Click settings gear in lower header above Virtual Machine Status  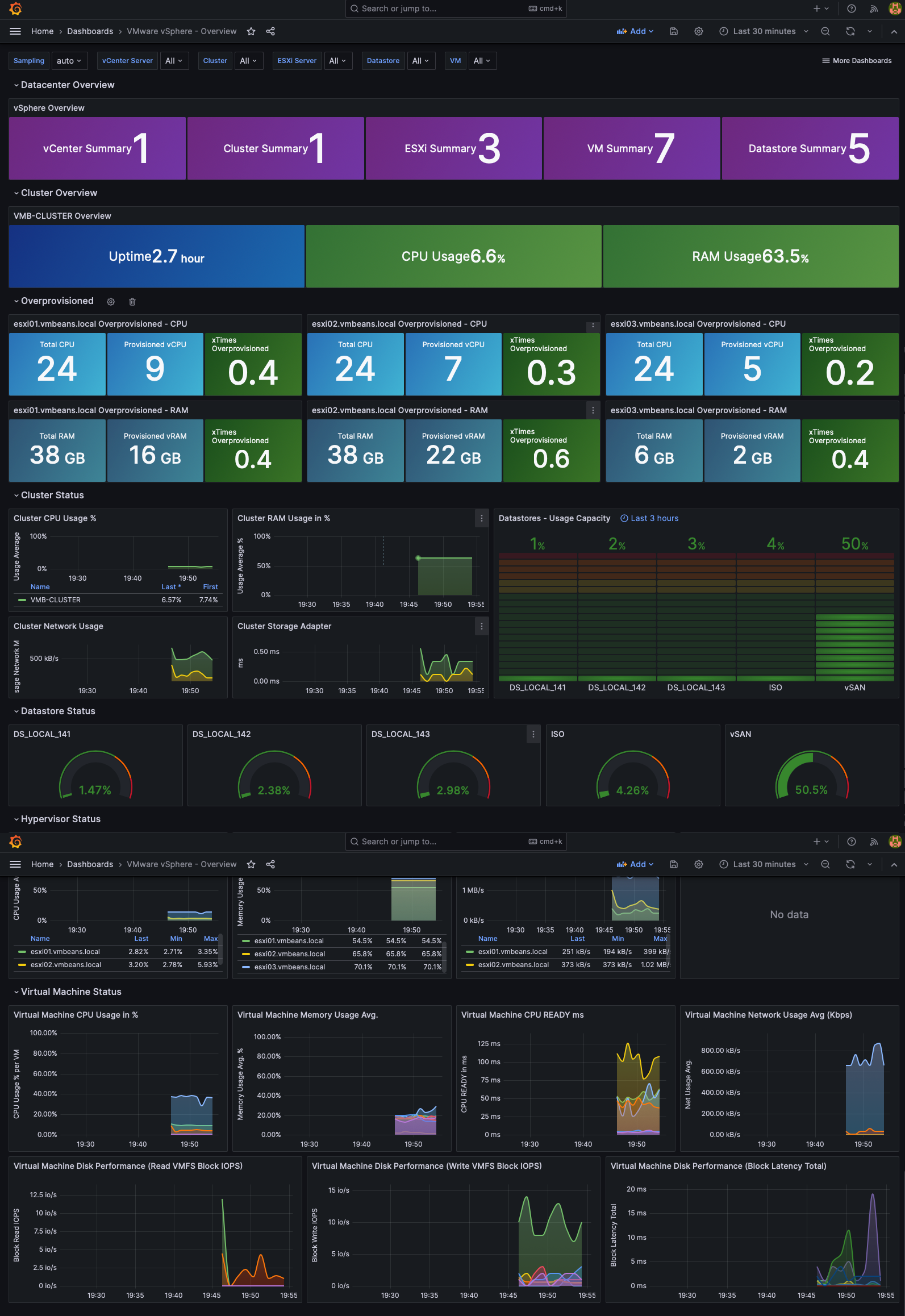pyautogui.click(x=699, y=864)
